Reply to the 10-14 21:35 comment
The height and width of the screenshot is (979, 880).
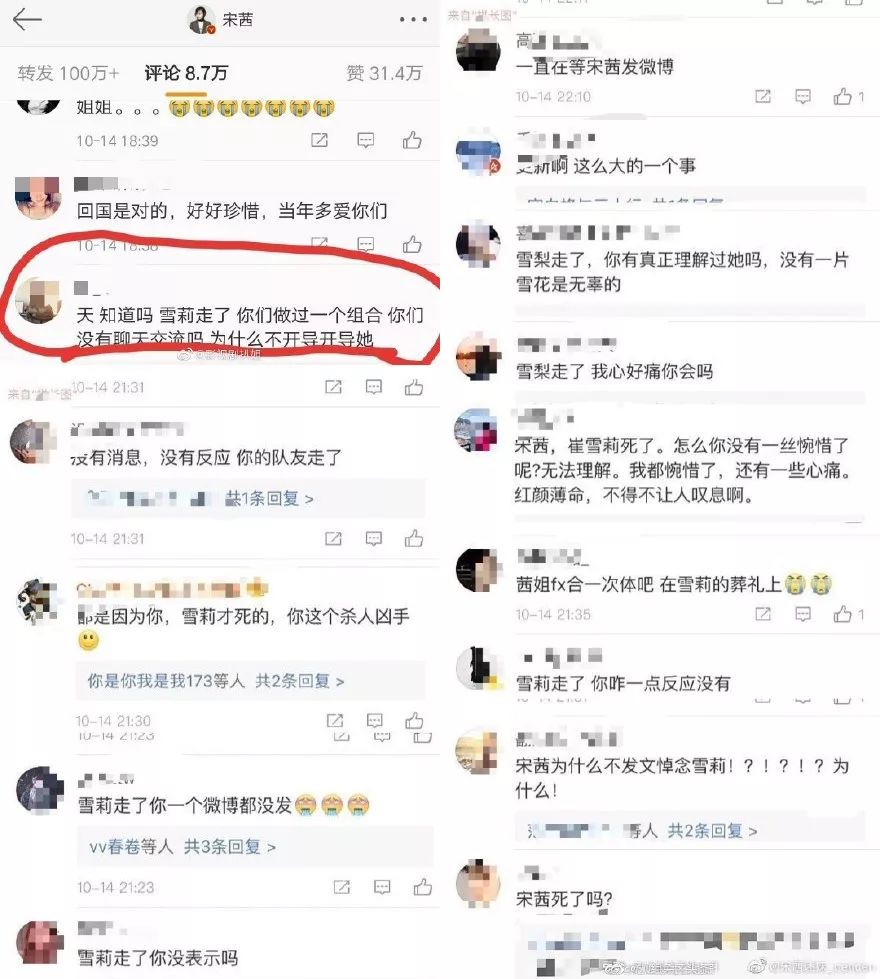(x=803, y=614)
